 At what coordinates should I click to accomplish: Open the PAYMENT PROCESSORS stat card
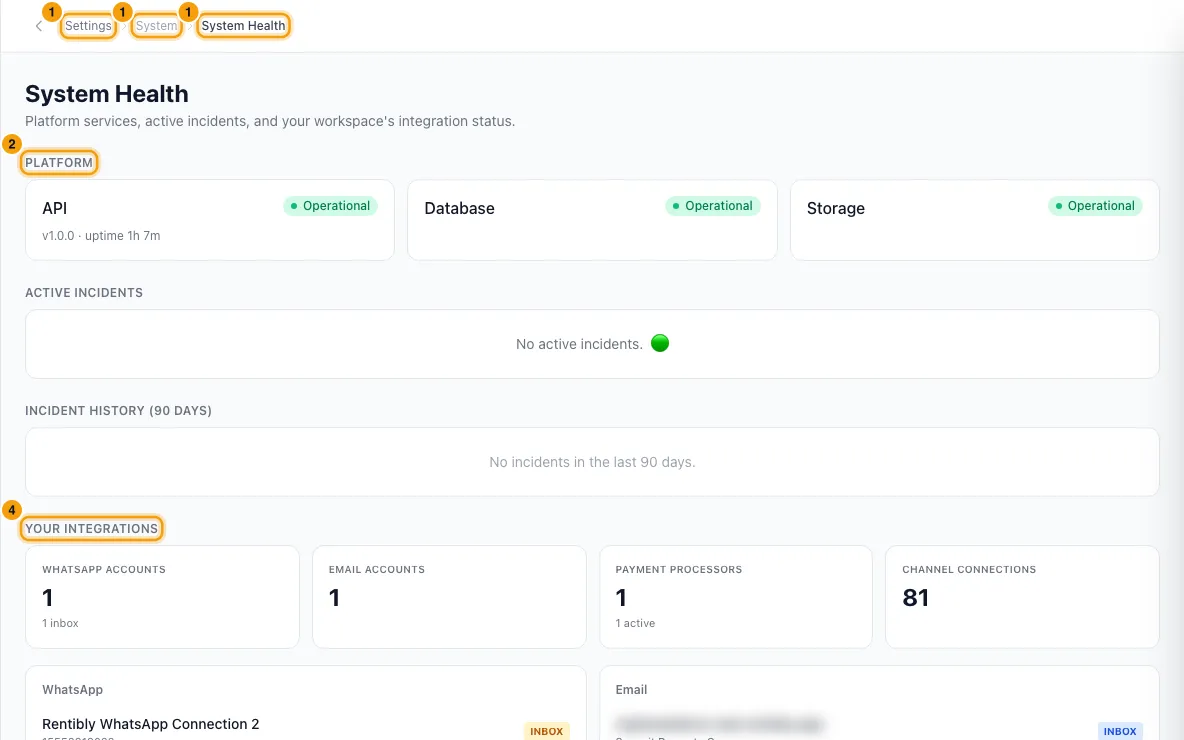735,597
